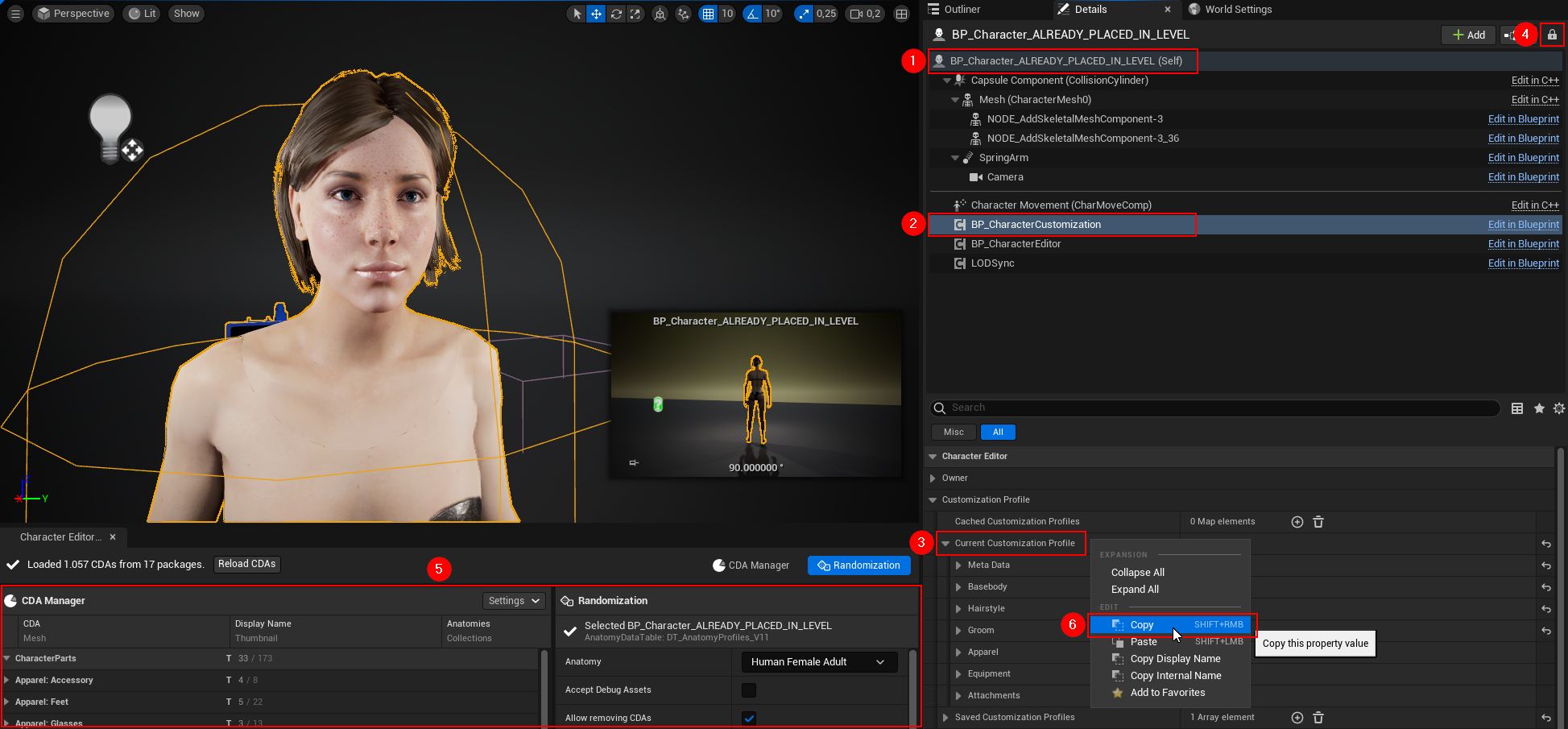Choose Copy from the context menu

pos(1141,625)
